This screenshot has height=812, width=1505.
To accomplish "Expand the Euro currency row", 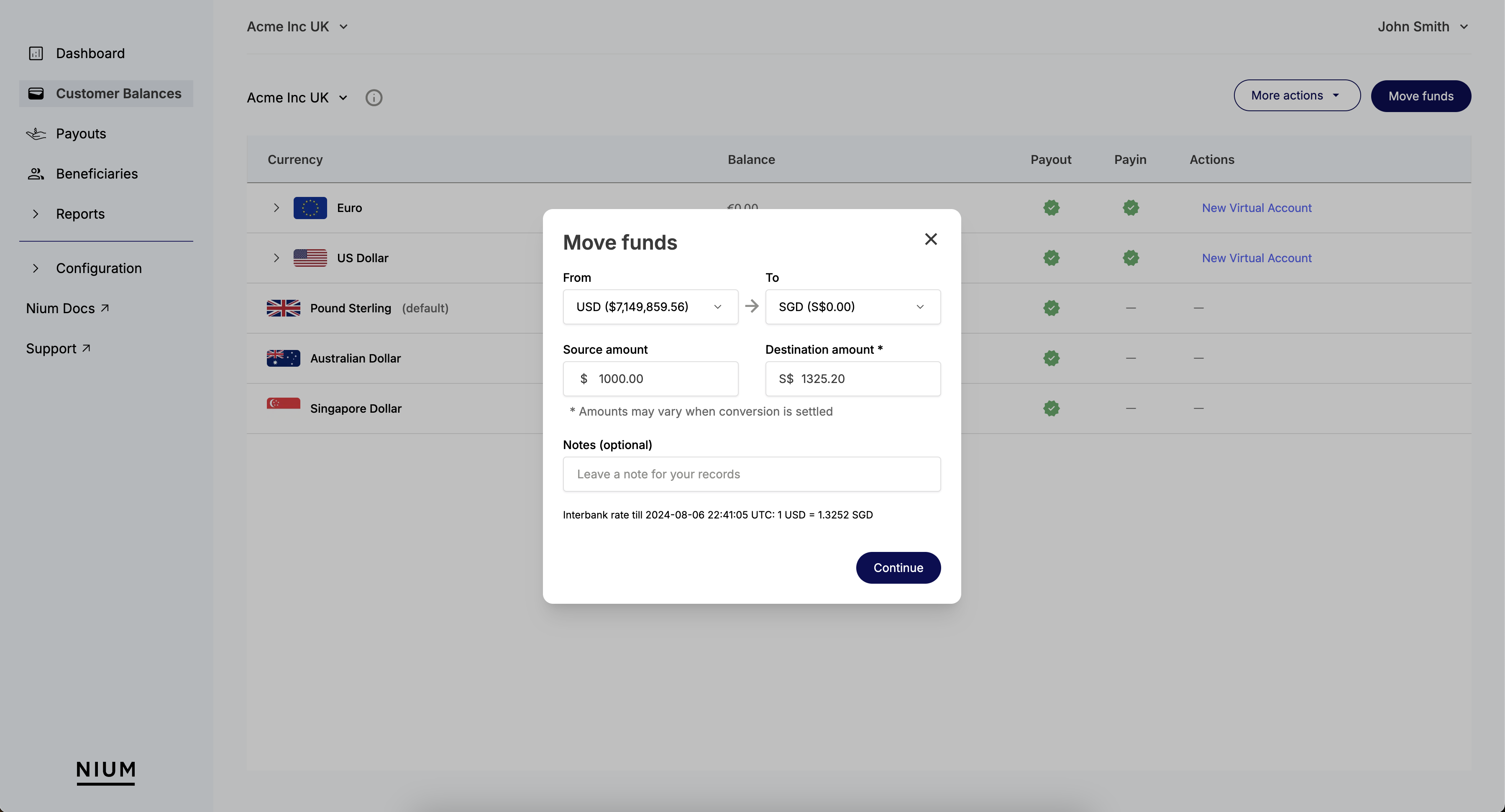I will click(x=276, y=208).
